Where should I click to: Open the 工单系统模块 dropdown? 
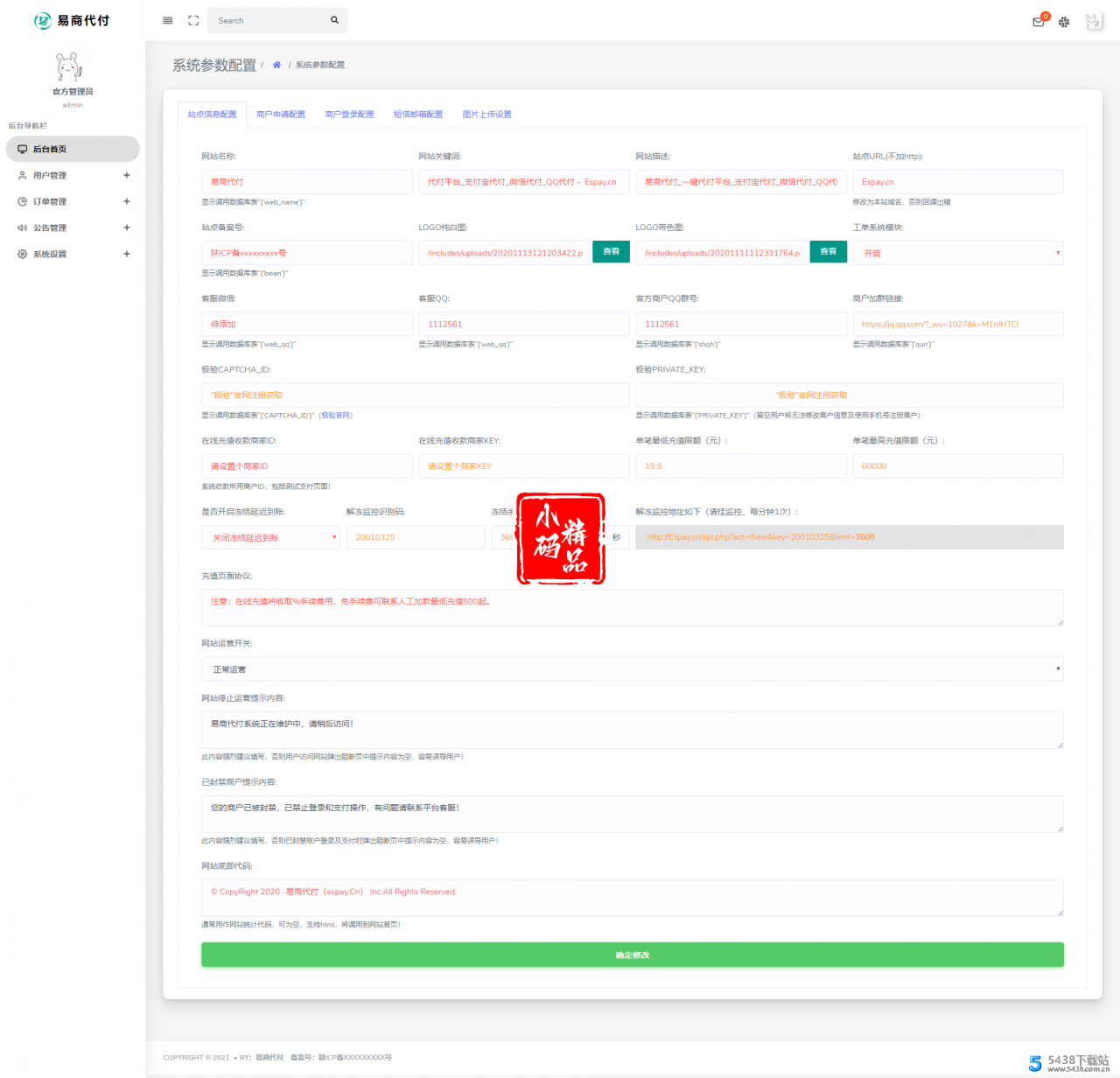pyautogui.click(x=958, y=253)
